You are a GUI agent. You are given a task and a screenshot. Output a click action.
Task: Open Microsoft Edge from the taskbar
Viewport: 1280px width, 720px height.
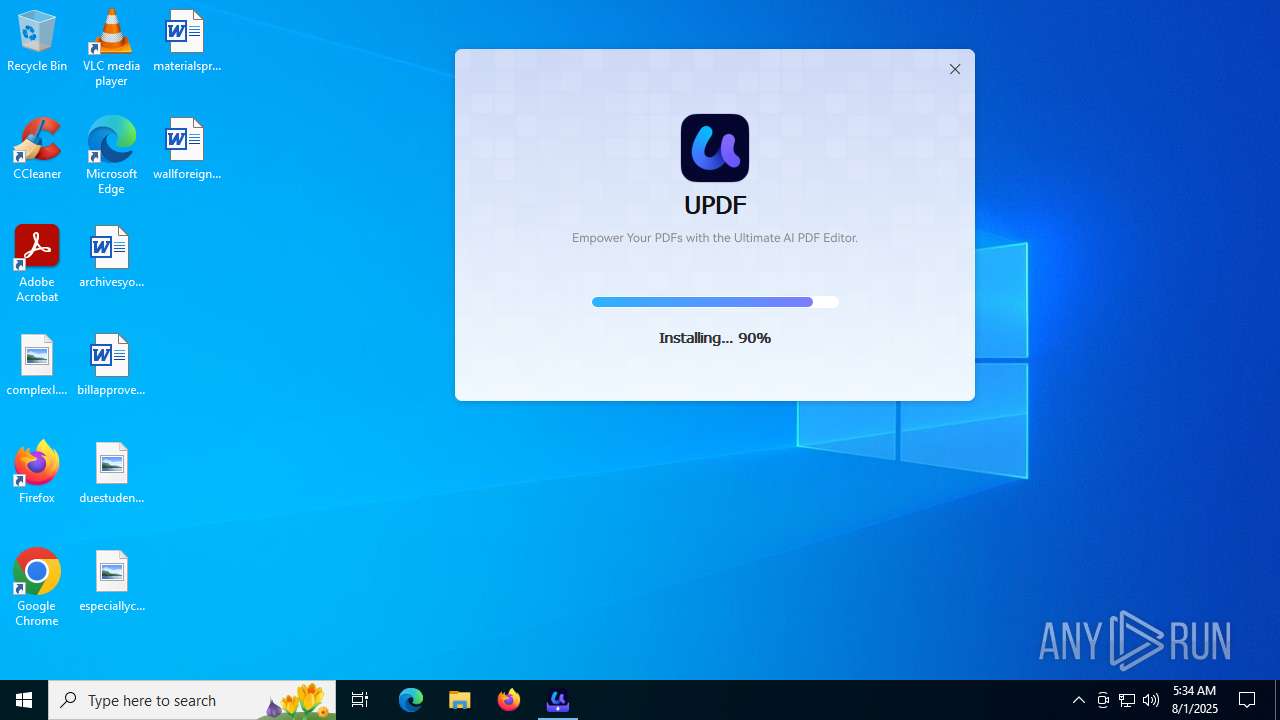pos(411,700)
